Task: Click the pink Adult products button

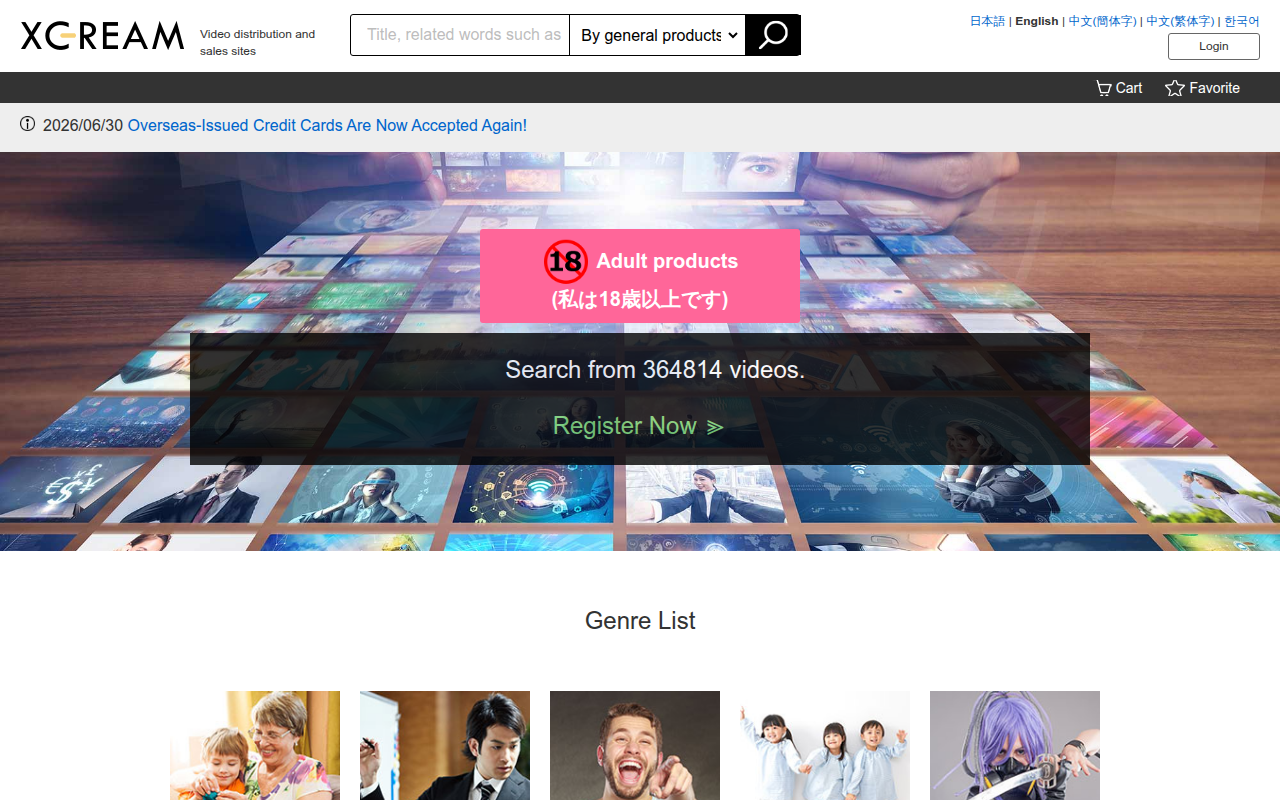Action: click(640, 276)
